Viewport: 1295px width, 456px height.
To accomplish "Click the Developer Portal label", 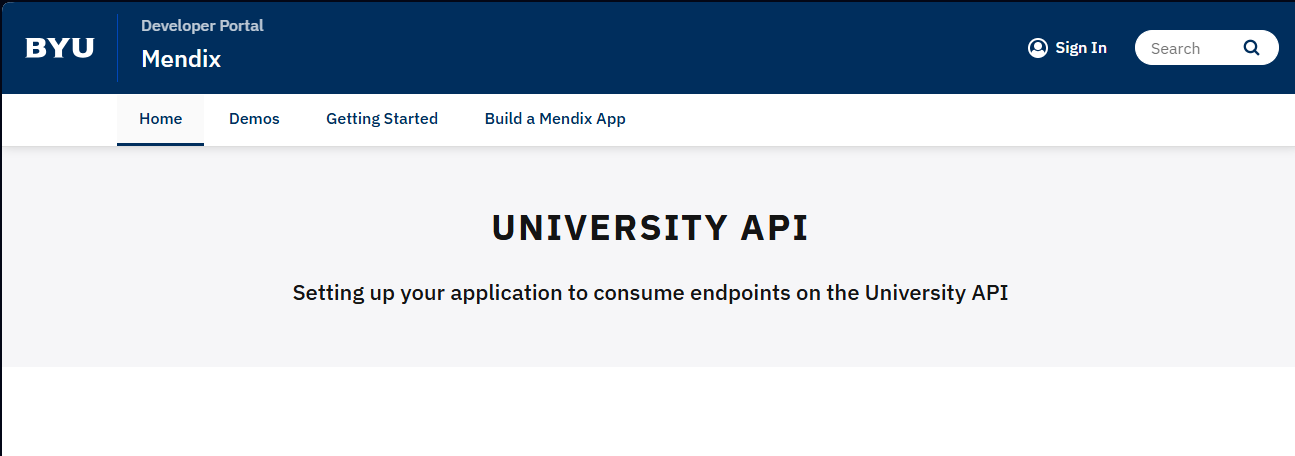I will pos(202,26).
